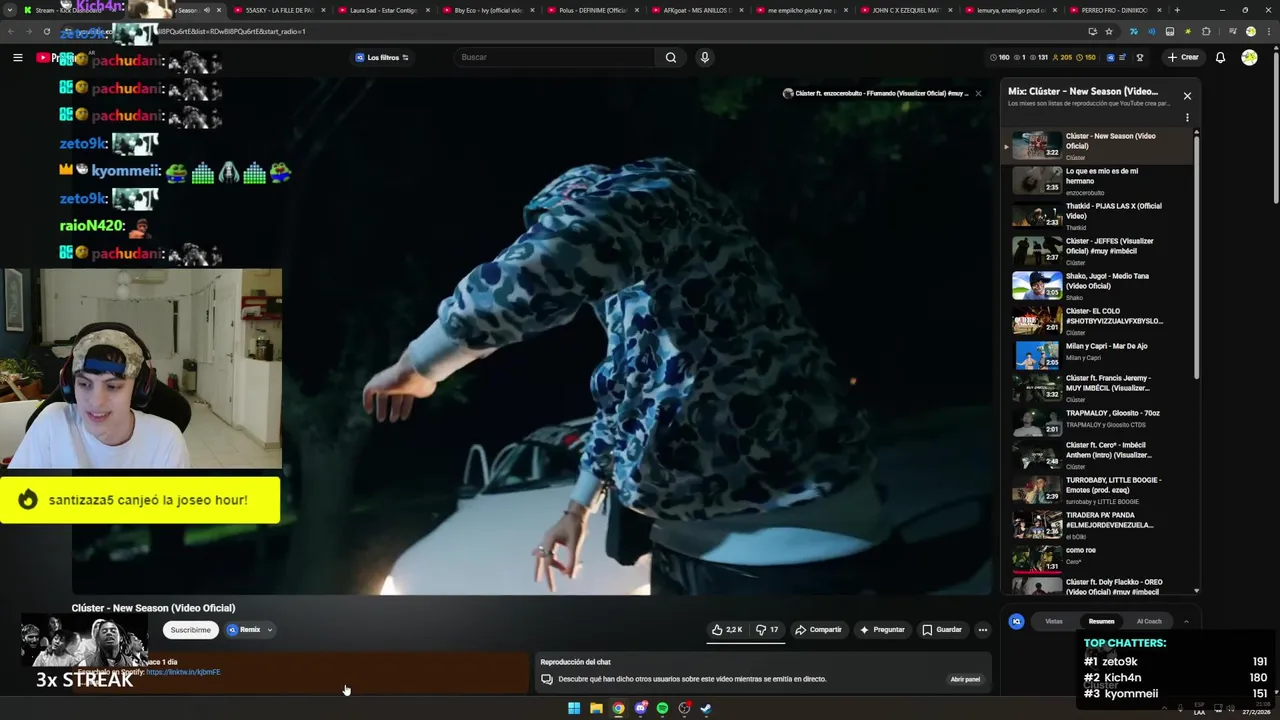Switch to the lemurya, enemigo prod tab
This screenshot has height=720, width=1280.
[1010, 10]
